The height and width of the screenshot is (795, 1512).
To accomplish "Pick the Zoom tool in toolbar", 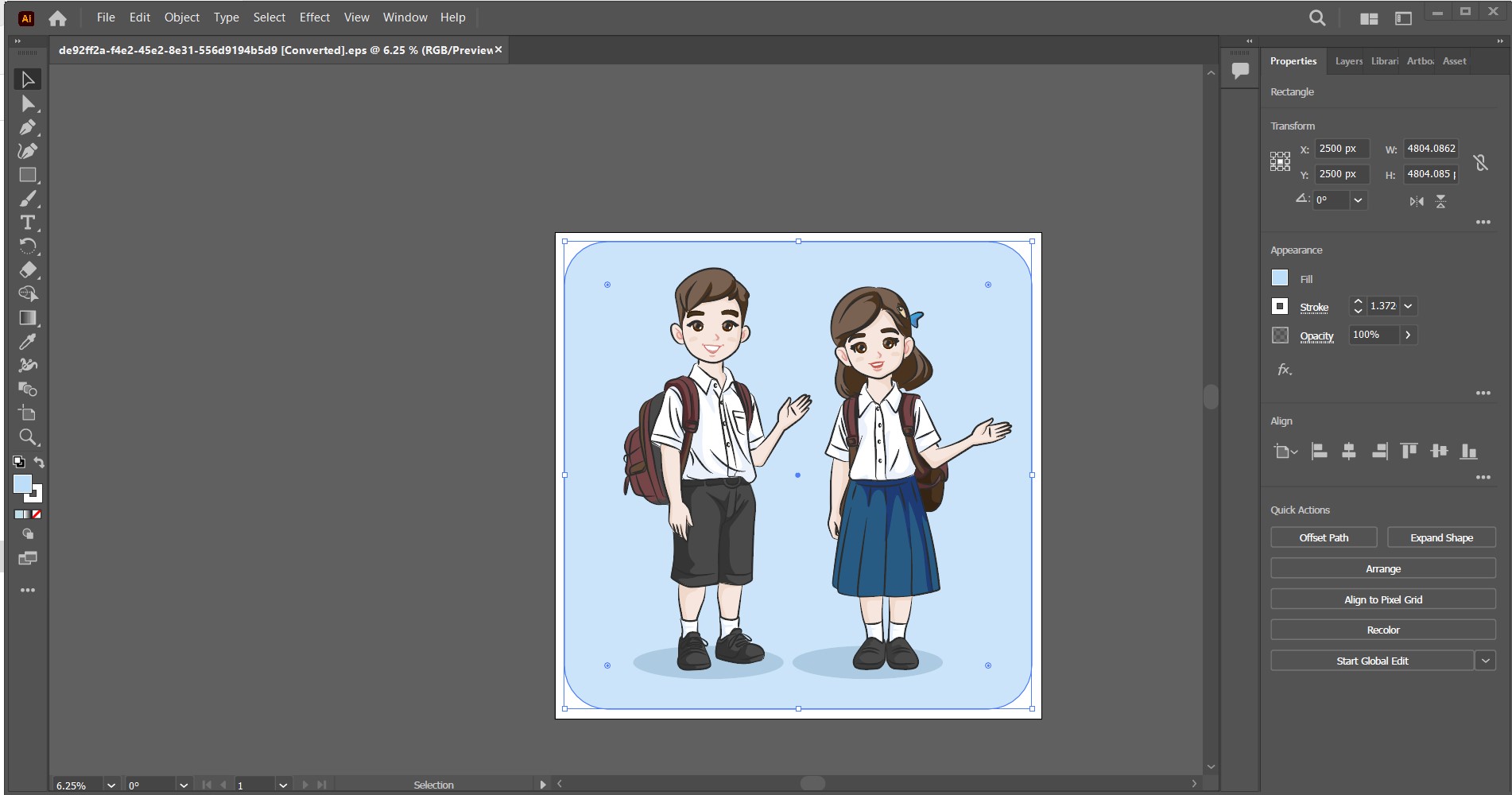I will point(27,437).
